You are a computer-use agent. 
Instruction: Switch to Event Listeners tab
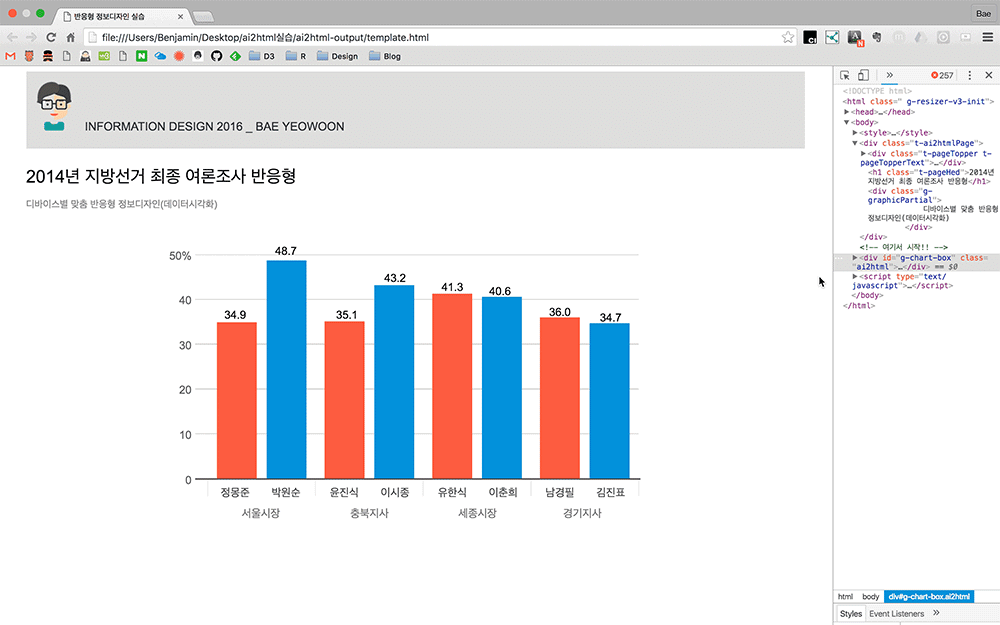(x=896, y=614)
